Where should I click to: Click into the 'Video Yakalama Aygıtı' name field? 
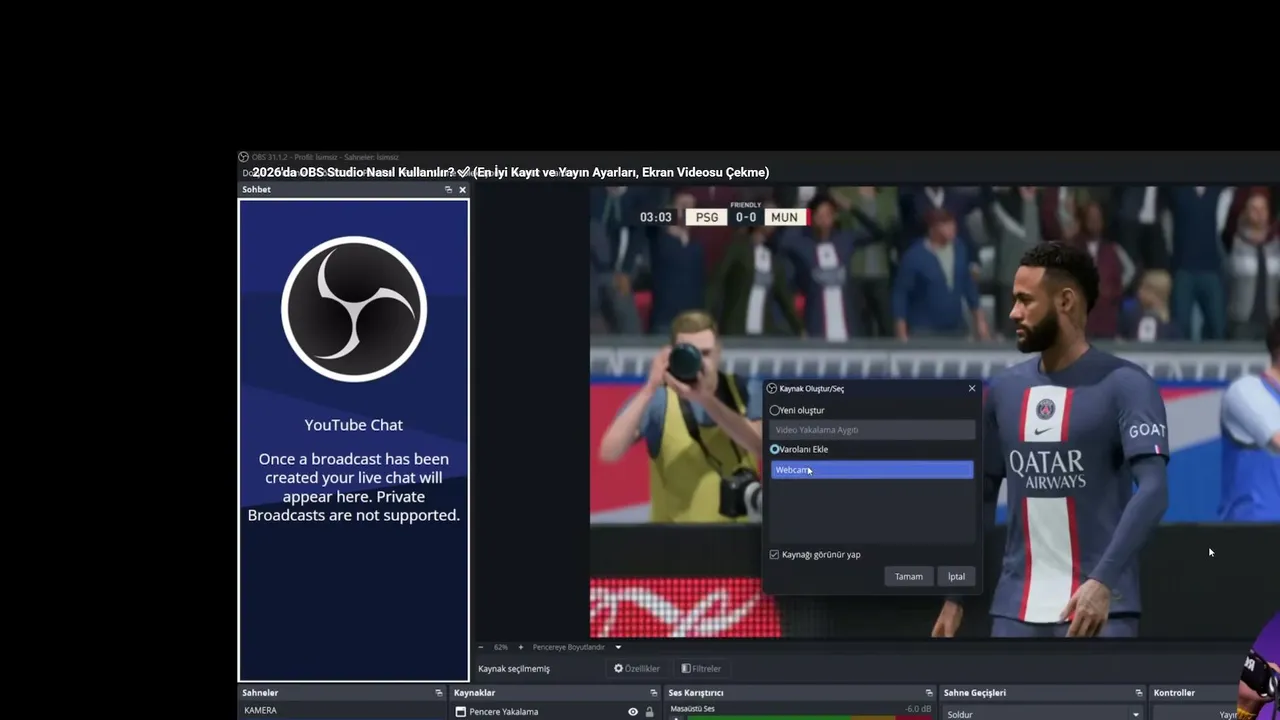pyautogui.click(x=872, y=430)
